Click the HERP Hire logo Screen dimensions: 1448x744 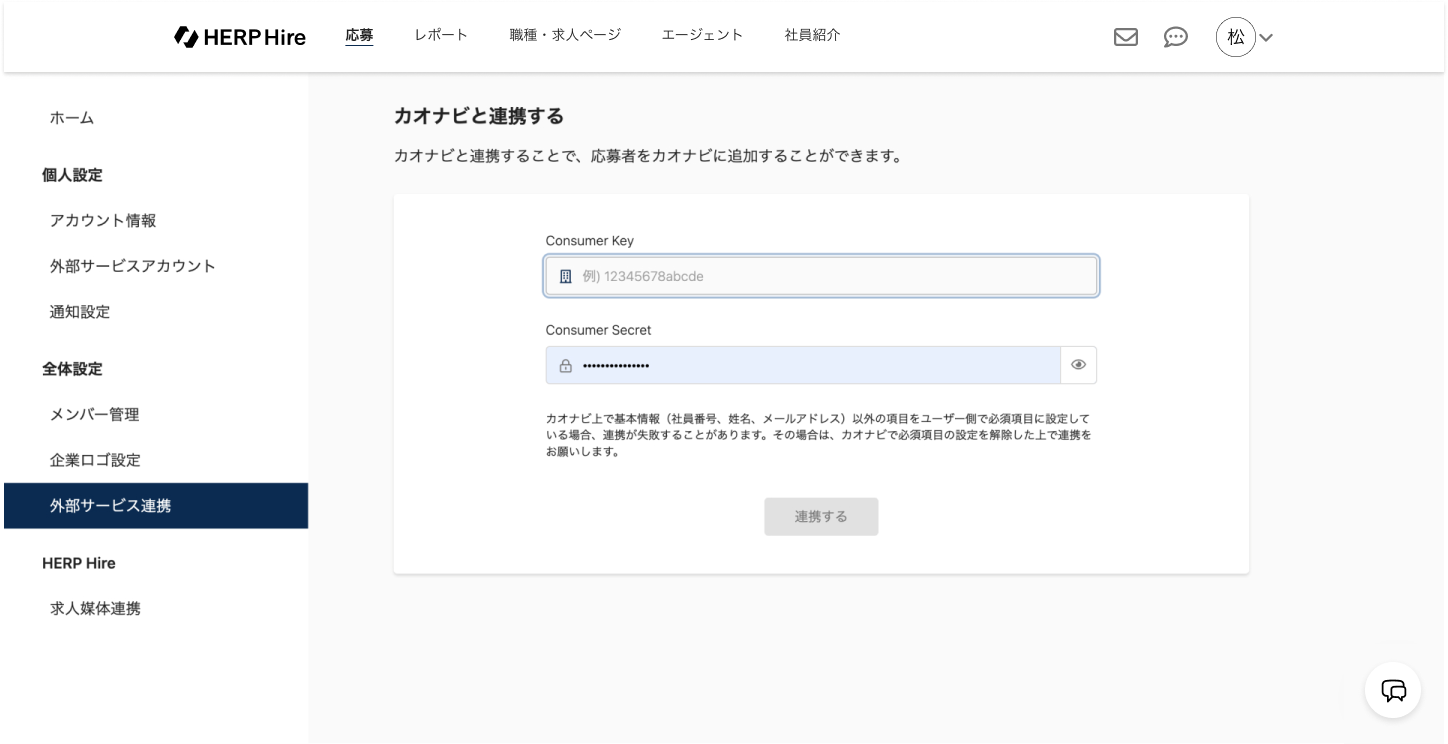click(240, 37)
